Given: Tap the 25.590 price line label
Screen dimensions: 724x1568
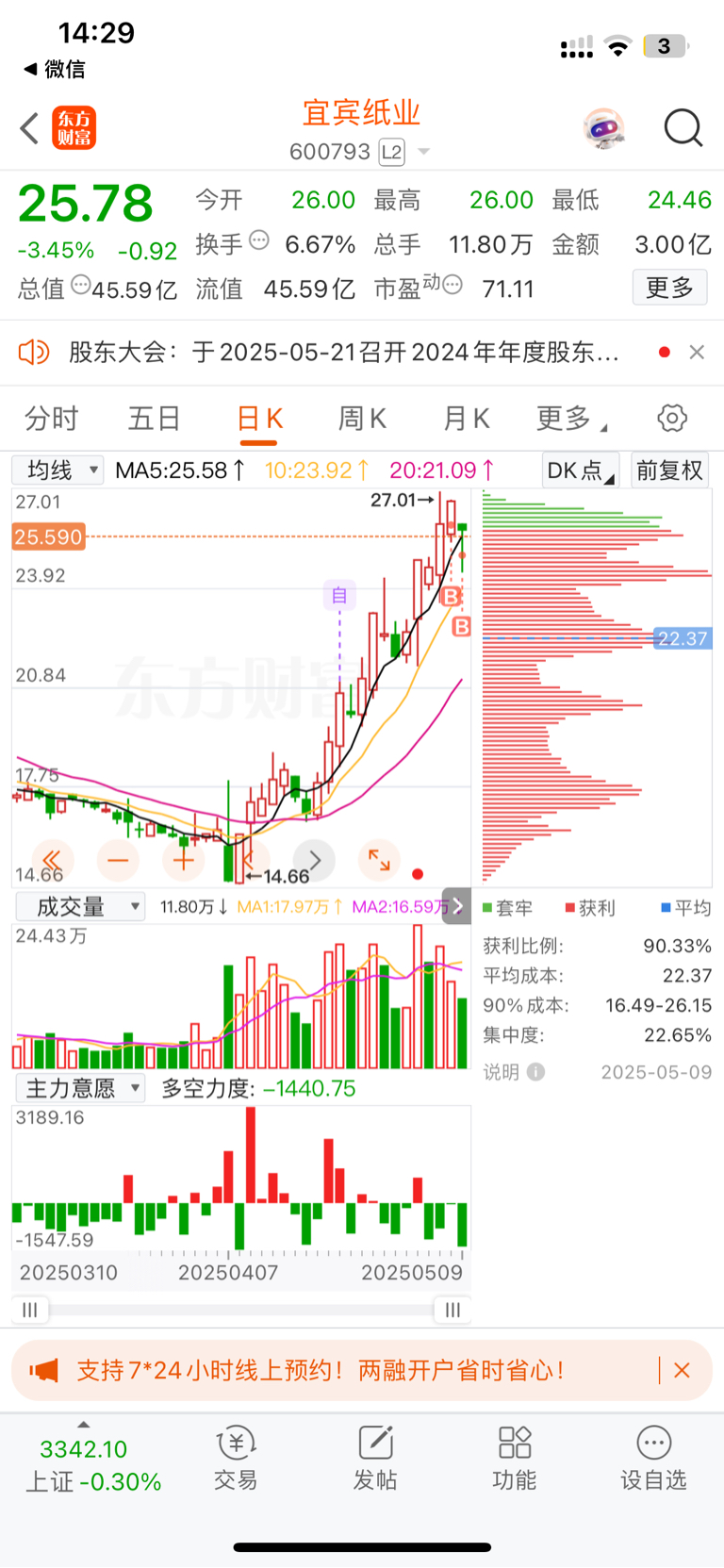Looking at the screenshot, I should (49, 536).
